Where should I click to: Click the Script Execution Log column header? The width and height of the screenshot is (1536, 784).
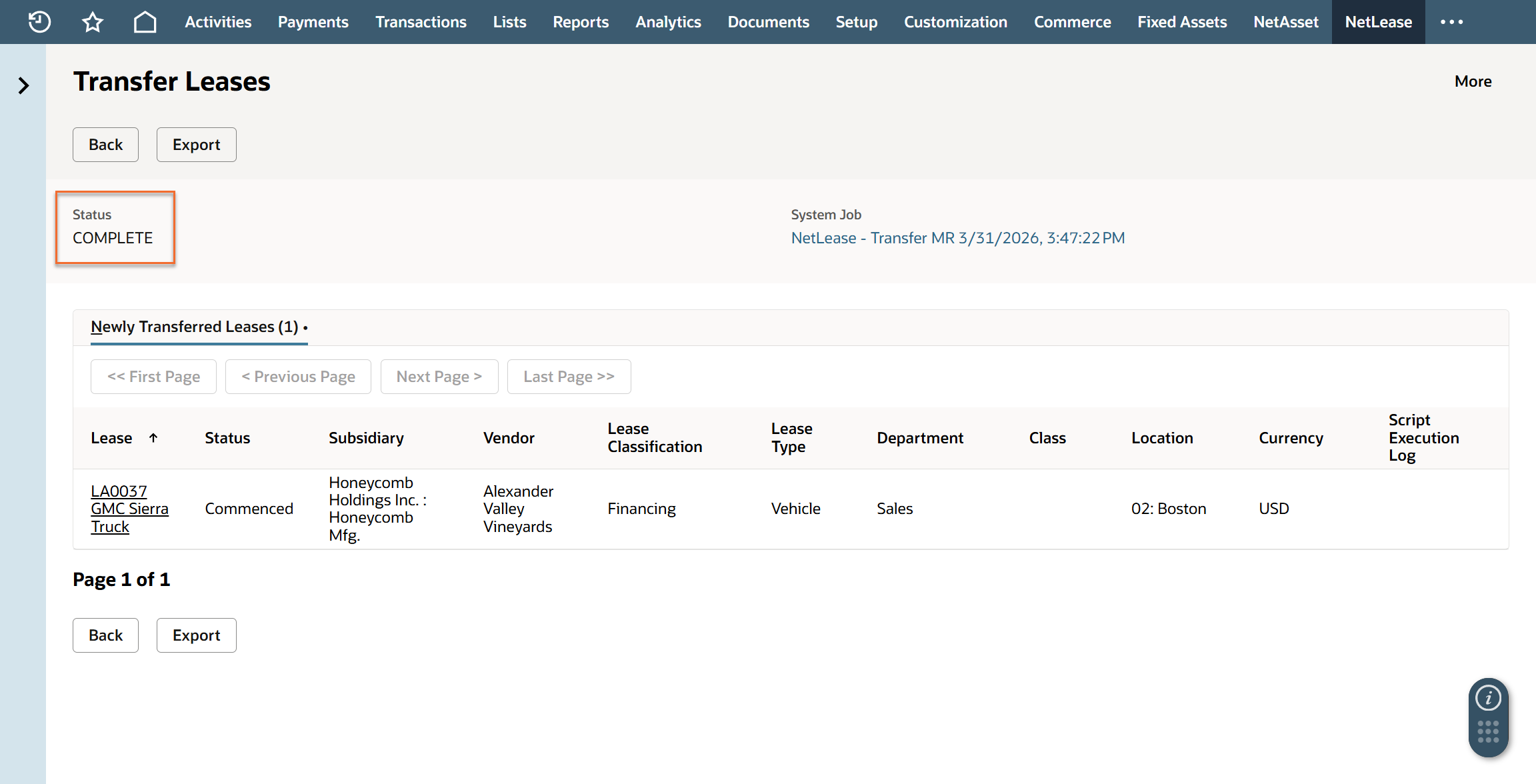pyautogui.click(x=1423, y=438)
